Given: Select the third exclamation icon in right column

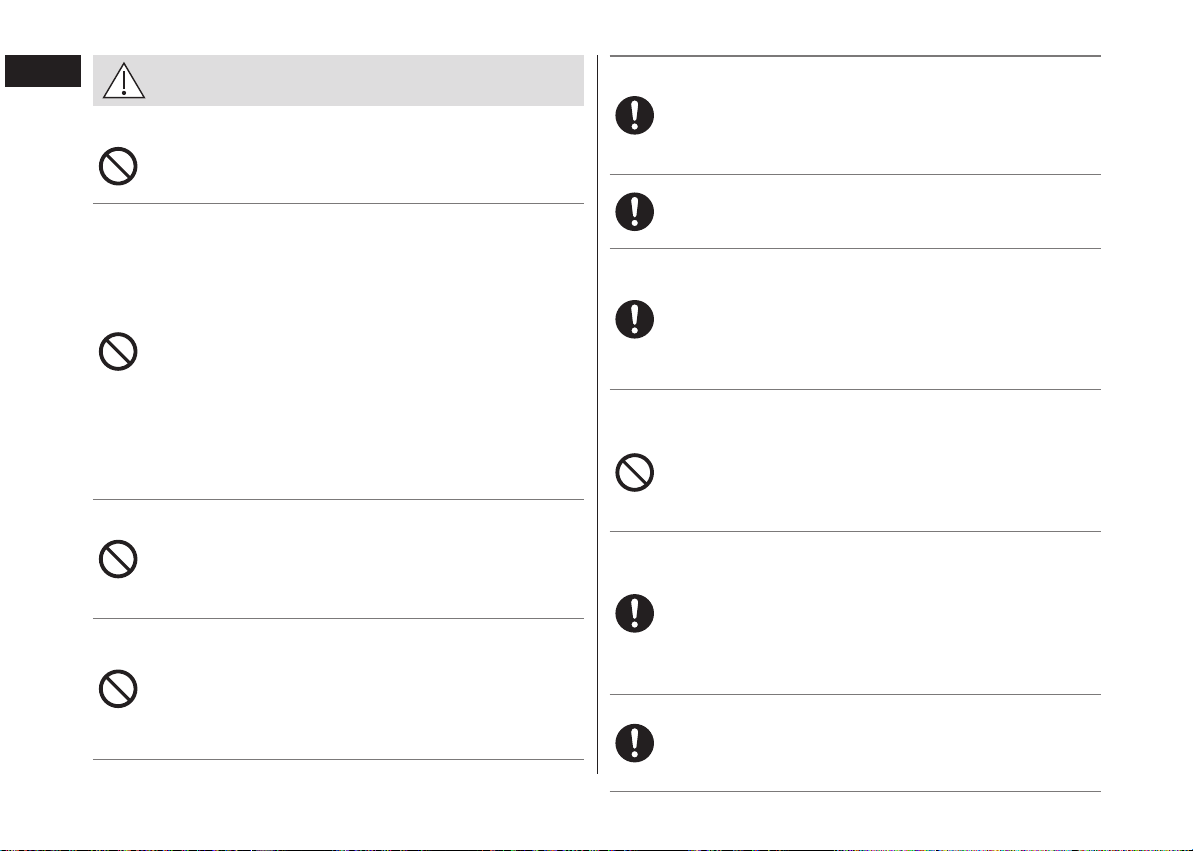Looking at the screenshot, I should 635,319.
